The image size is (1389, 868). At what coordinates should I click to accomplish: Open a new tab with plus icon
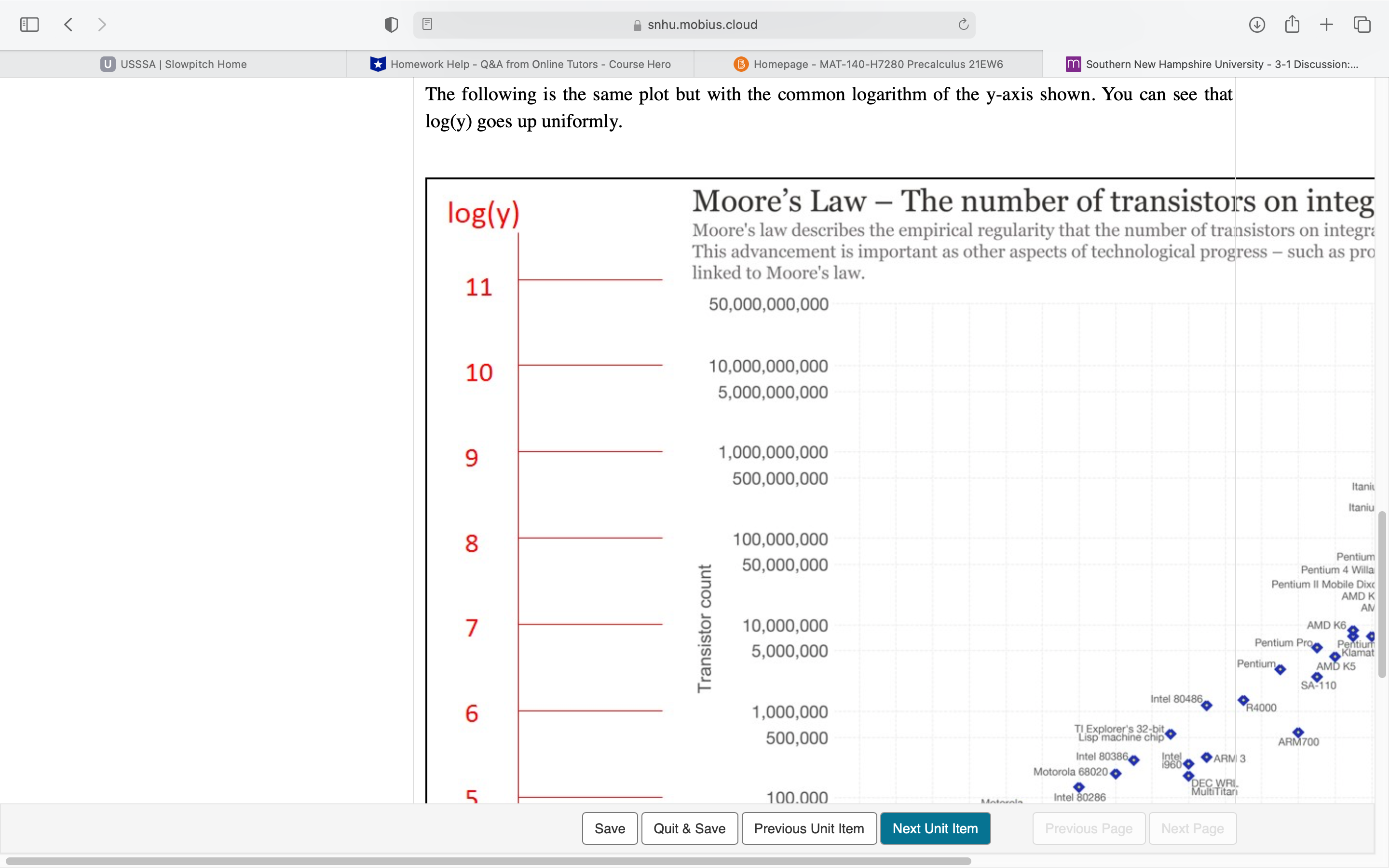pyautogui.click(x=1326, y=25)
